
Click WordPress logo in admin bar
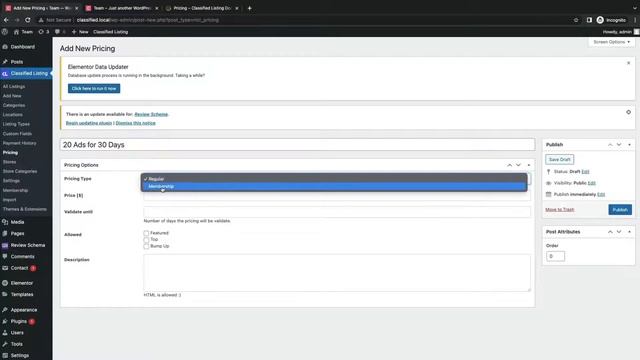click(4, 32)
